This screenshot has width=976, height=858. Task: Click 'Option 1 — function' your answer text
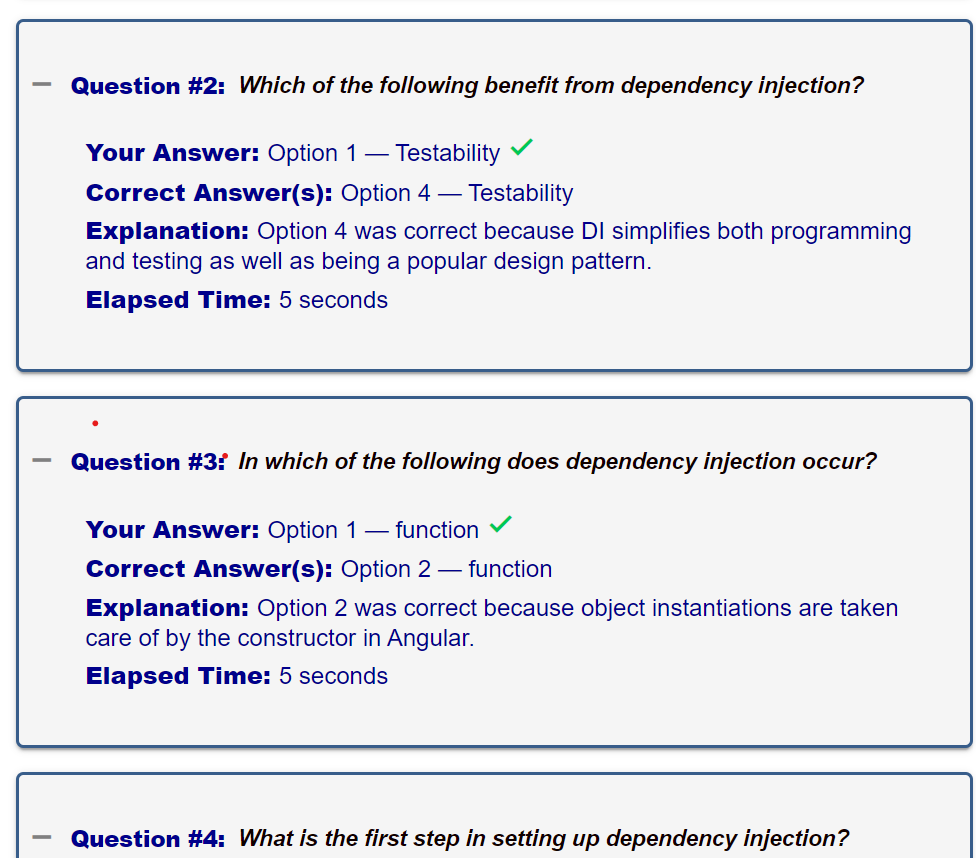(373, 530)
